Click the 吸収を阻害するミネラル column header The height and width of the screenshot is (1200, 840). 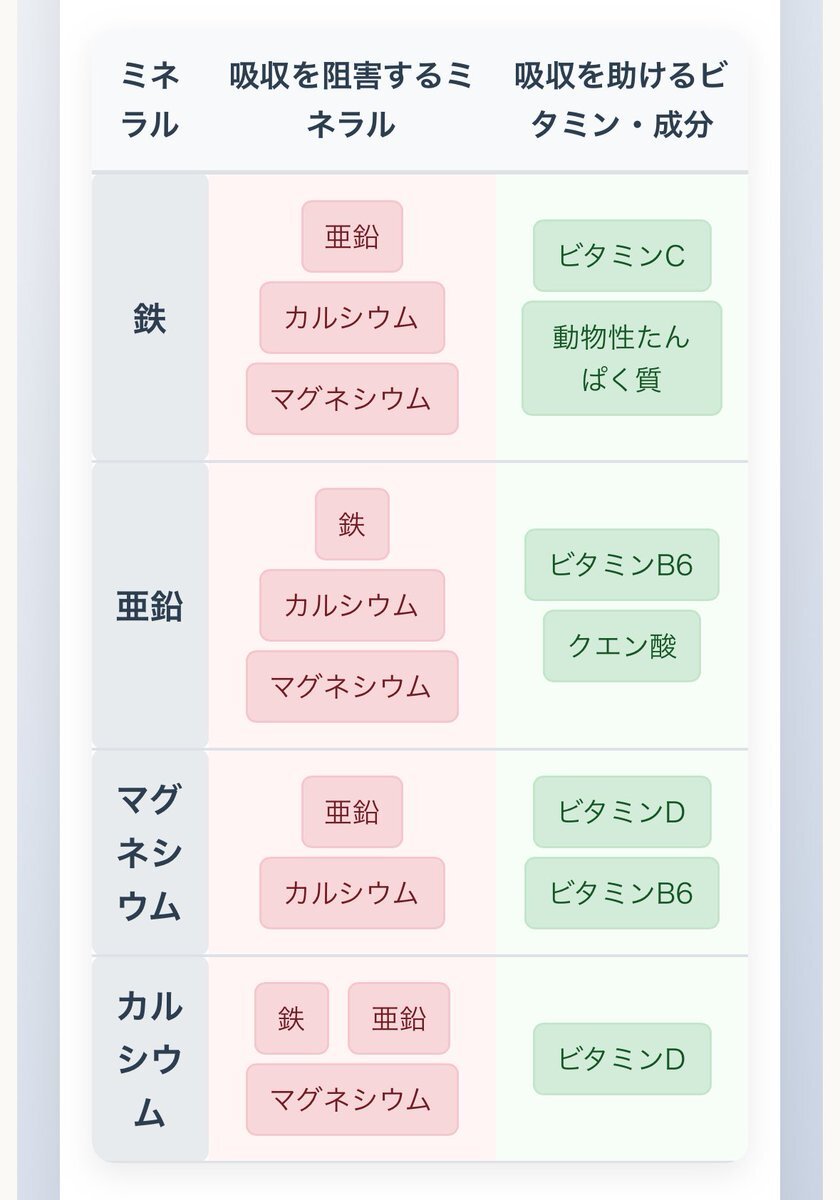[352, 100]
